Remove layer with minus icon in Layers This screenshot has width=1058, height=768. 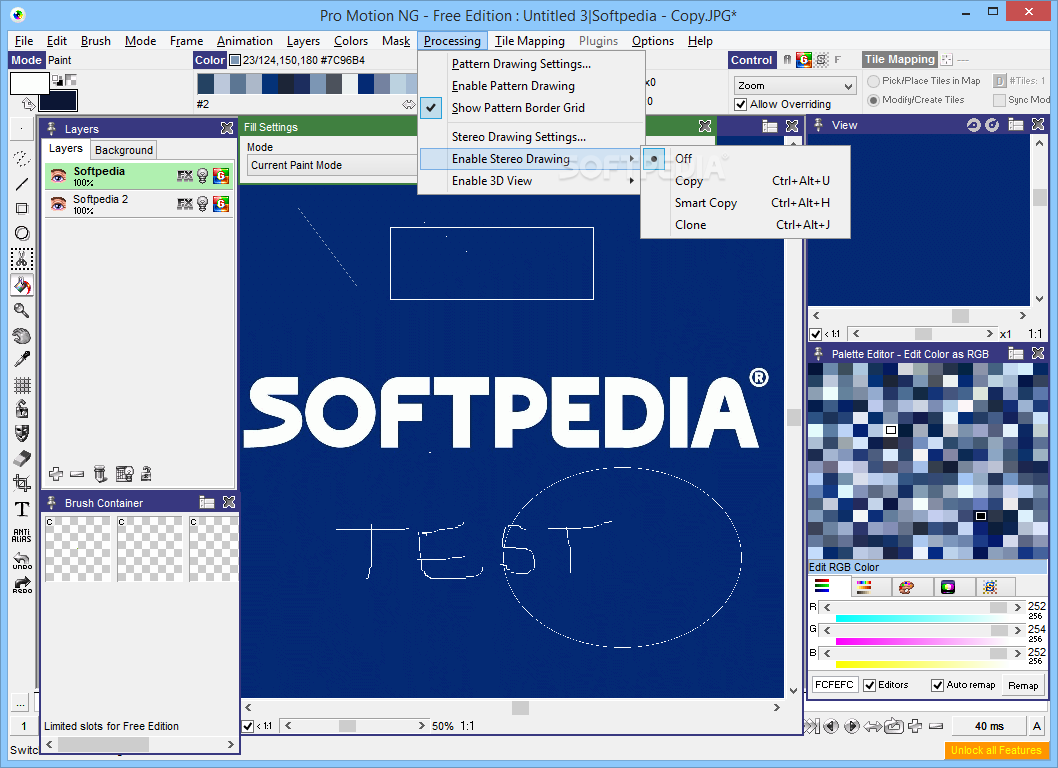[x=77, y=474]
